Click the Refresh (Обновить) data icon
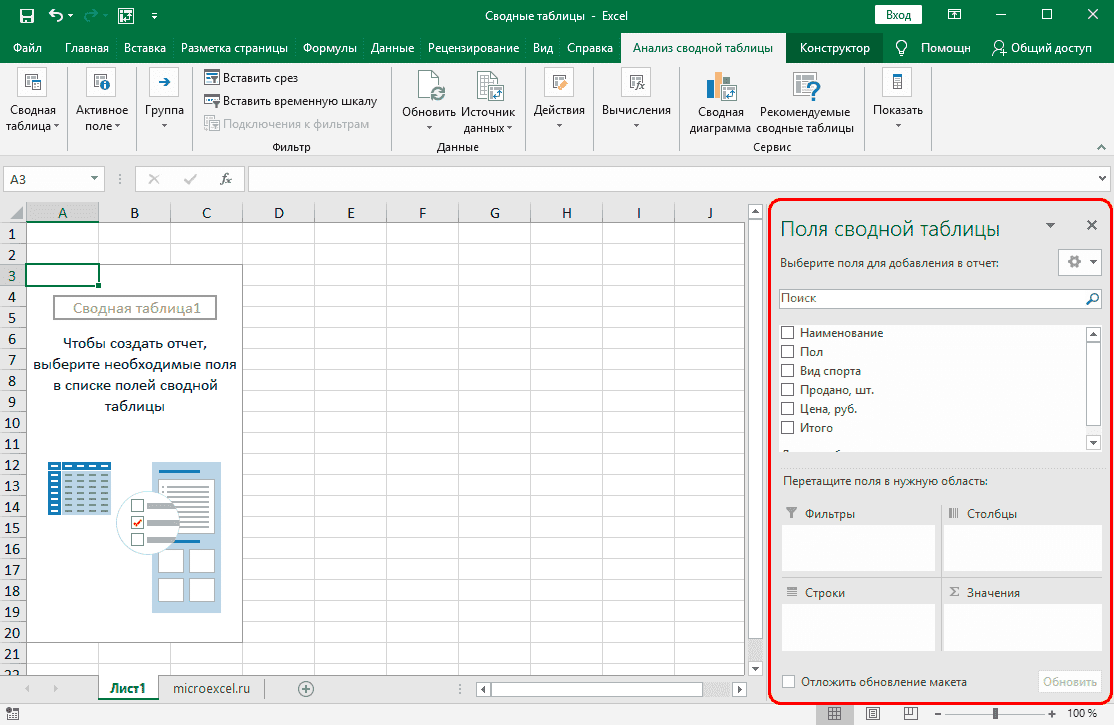 pos(429,88)
